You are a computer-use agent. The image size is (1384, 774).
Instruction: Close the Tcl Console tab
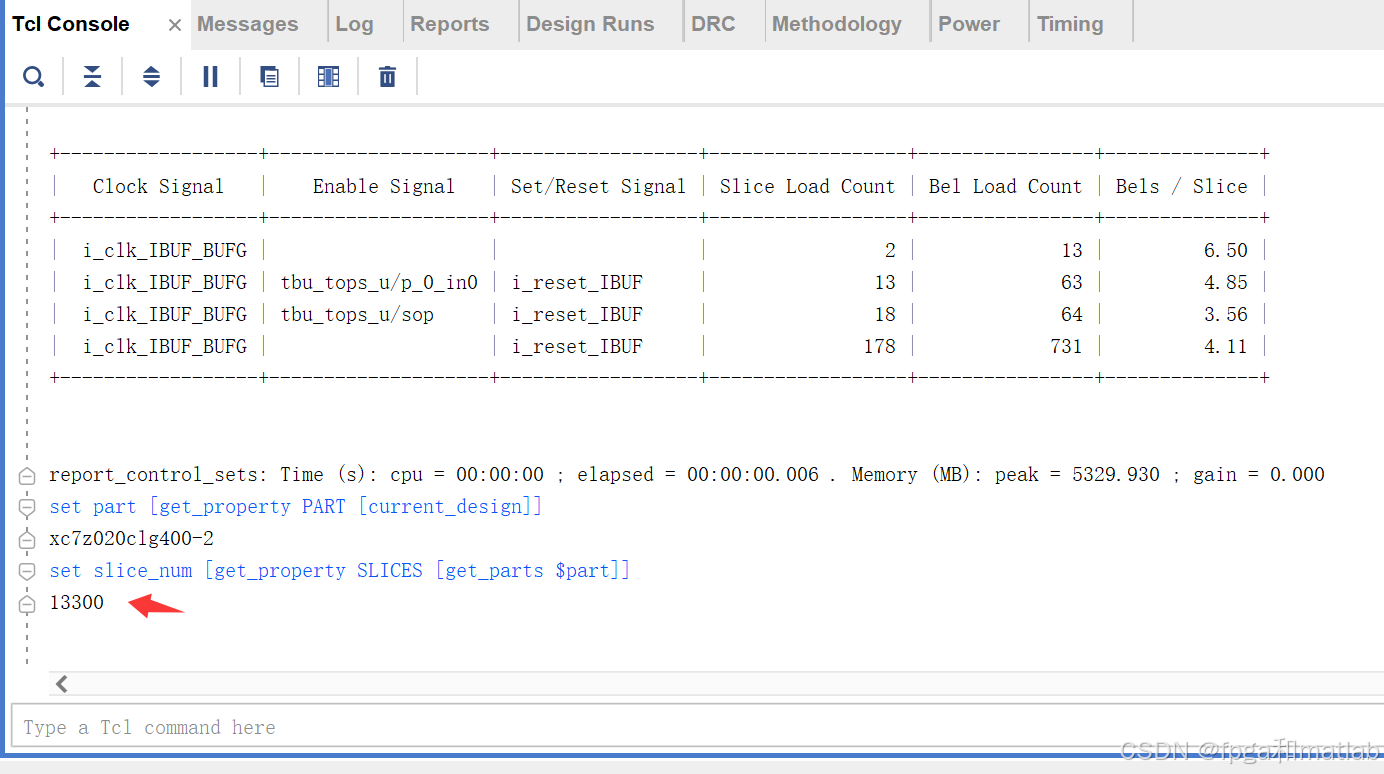pyautogui.click(x=174, y=24)
